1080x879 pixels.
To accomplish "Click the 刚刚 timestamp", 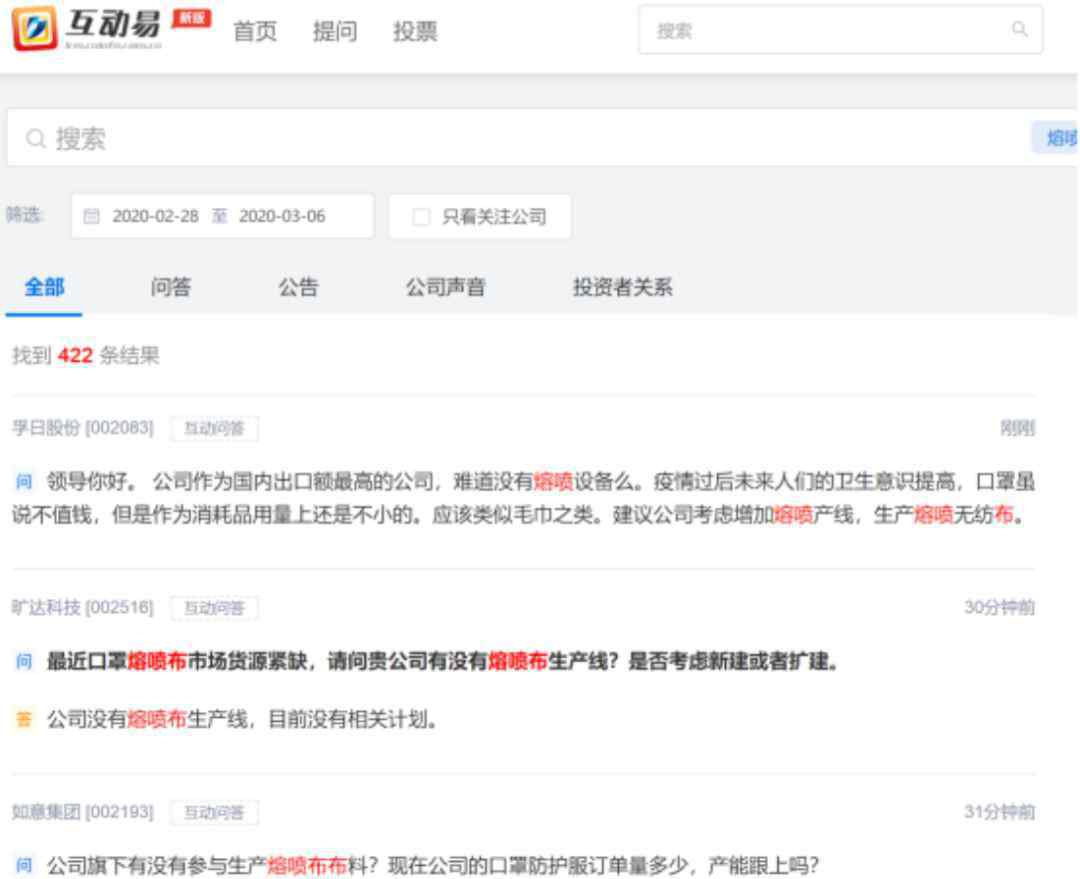I will click(1017, 428).
